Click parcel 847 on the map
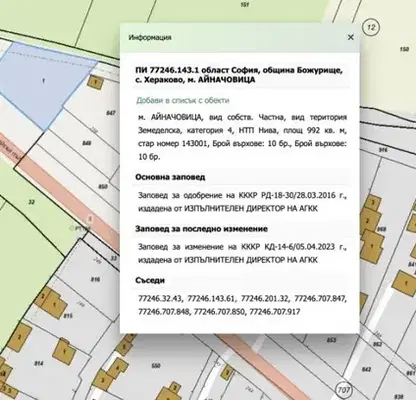 111,113
